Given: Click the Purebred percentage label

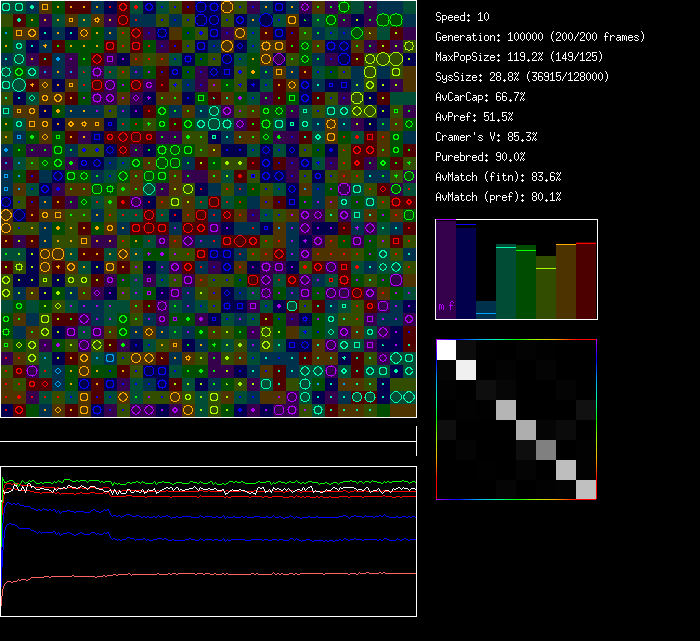Looking at the screenshot, I should [480, 157].
